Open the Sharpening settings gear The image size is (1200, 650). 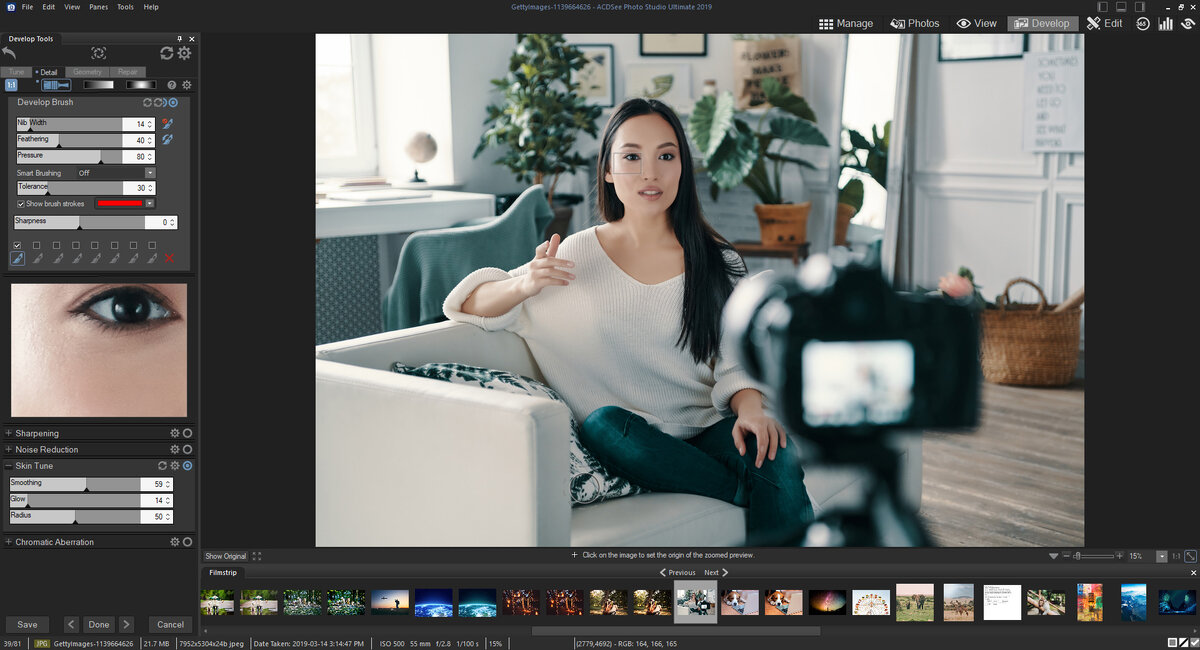click(173, 433)
